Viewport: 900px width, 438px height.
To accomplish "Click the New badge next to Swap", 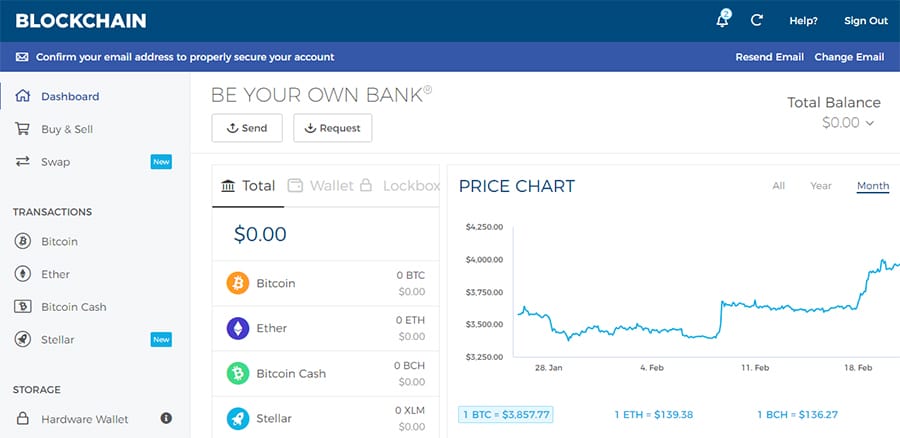I will pos(161,162).
